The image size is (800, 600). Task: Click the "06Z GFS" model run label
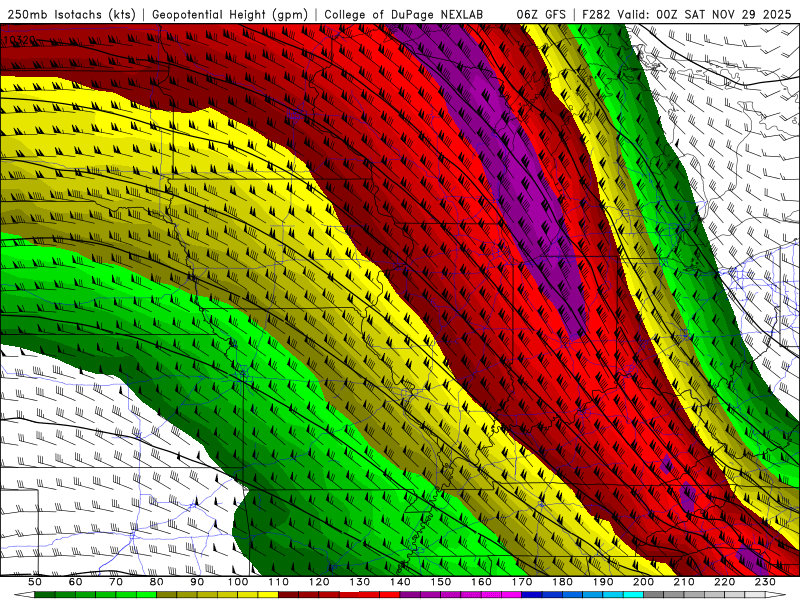(x=541, y=14)
